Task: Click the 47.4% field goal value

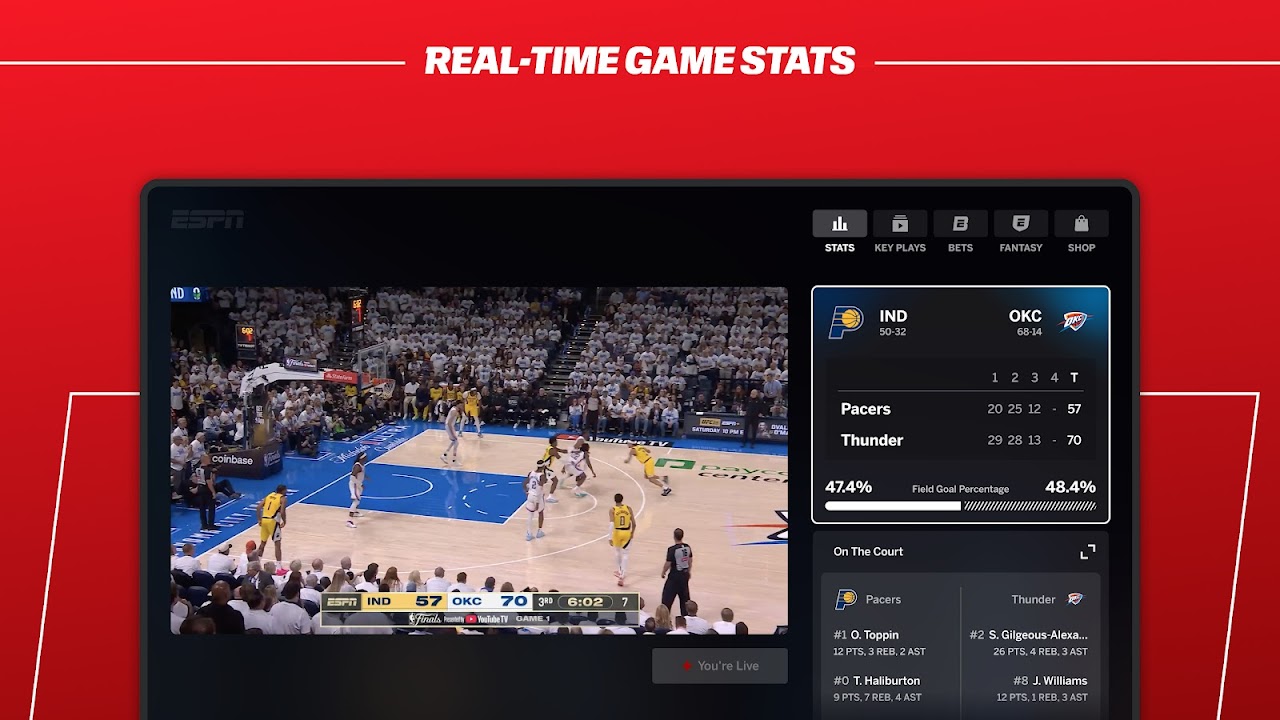Action: click(848, 487)
